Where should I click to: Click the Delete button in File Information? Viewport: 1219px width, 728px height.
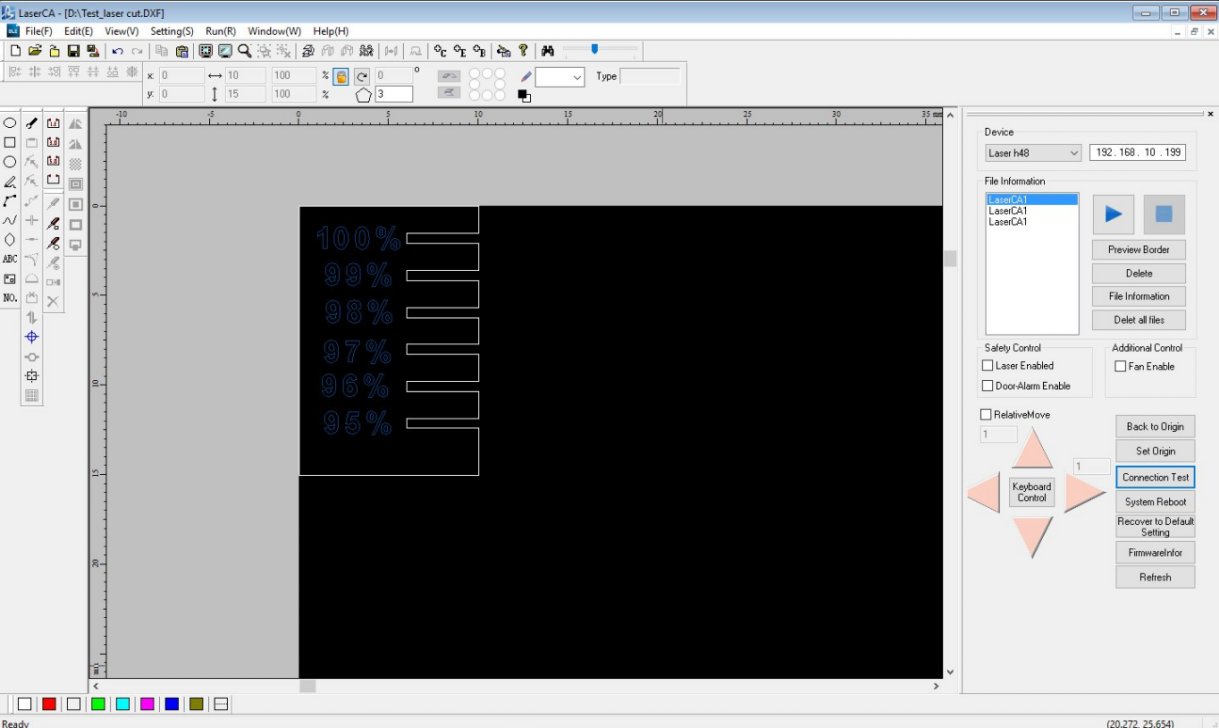click(1139, 273)
